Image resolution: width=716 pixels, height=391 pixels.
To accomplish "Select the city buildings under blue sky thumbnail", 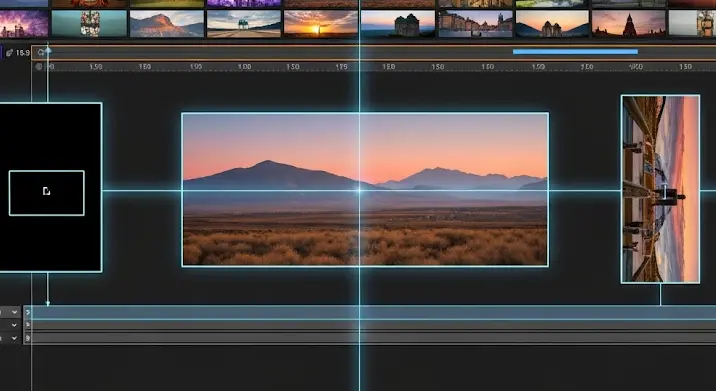I will pyautogui.click(x=475, y=24).
